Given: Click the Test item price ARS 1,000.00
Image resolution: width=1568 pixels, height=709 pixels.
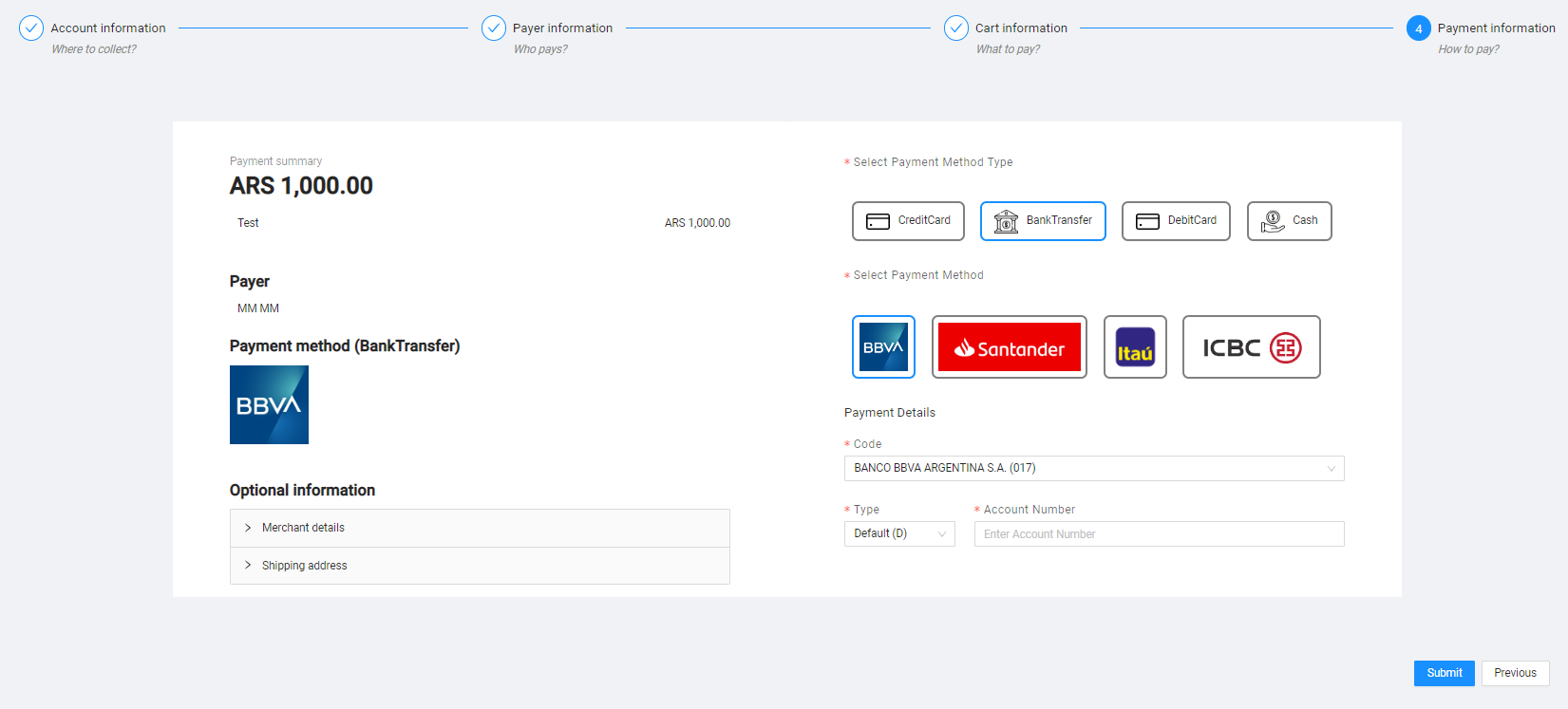Looking at the screenshot, I should tap(697, 223).
